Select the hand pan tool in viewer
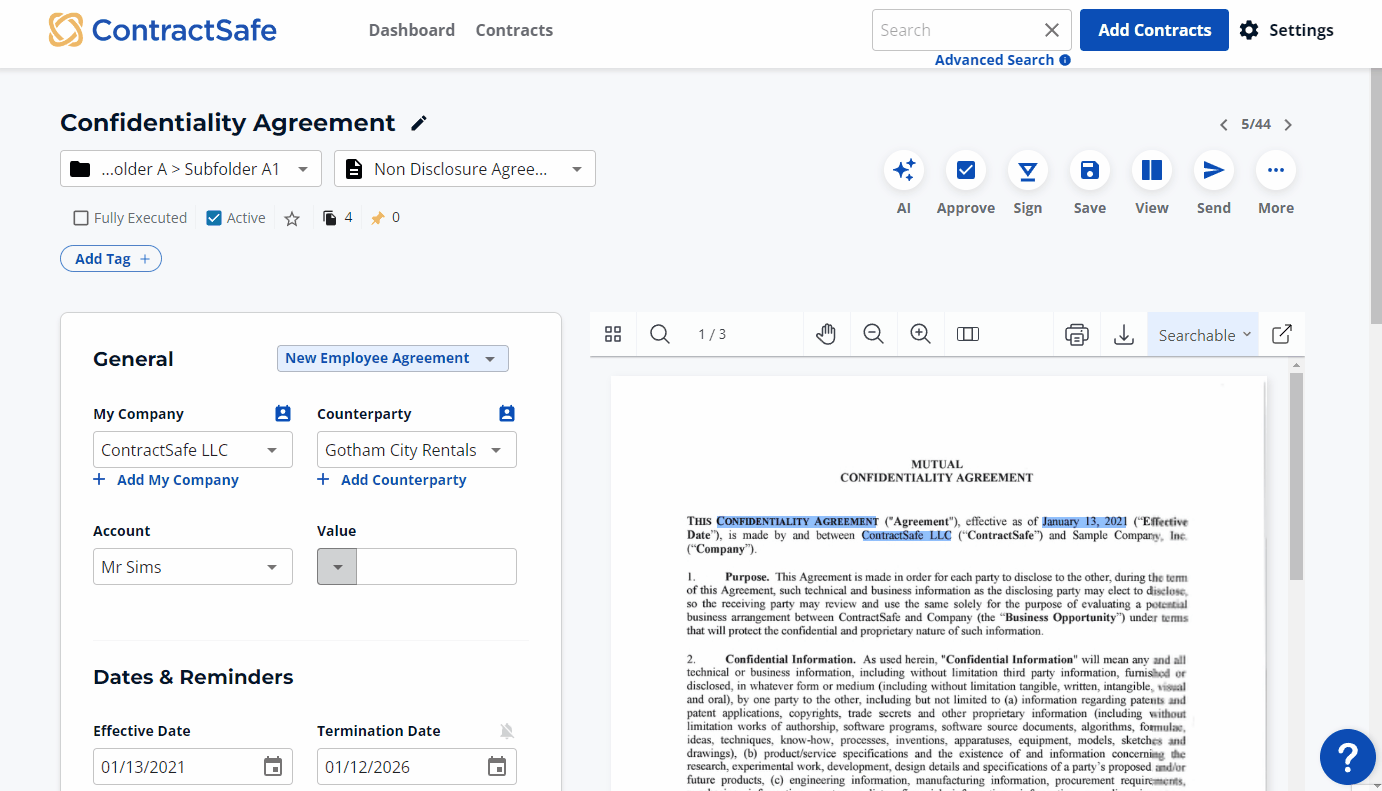1382x791 pixels. click(826, 335)
